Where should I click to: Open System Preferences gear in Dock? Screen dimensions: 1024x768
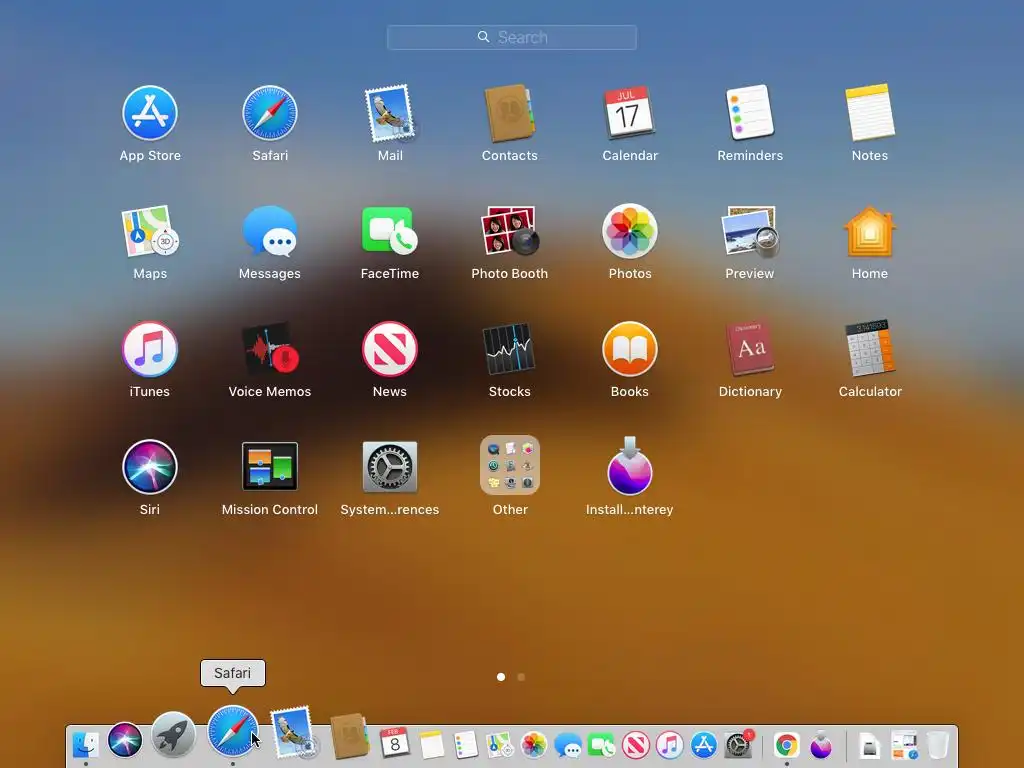[738, 744]
